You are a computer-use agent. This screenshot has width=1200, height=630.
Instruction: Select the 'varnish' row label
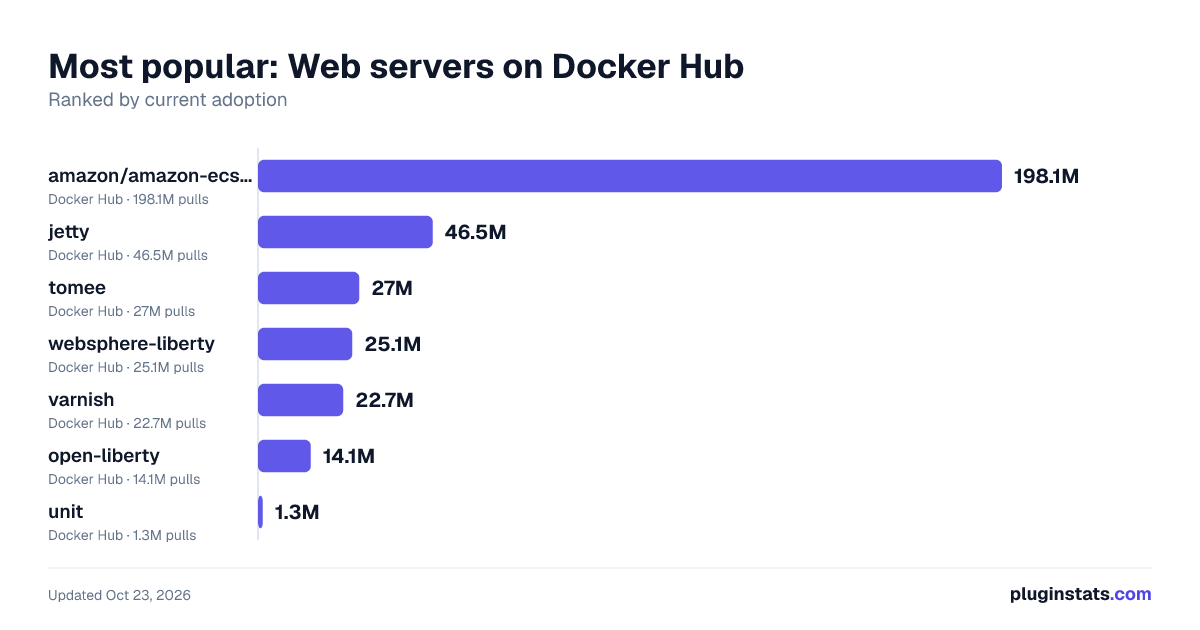pyautogui.click(x=81, y=400)
